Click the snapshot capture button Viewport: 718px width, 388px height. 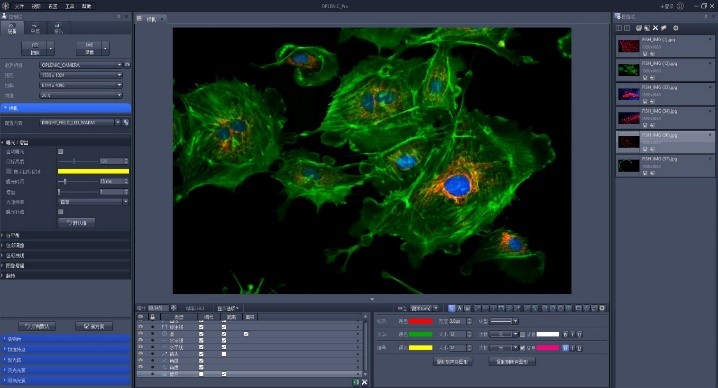tap(34, 48)
